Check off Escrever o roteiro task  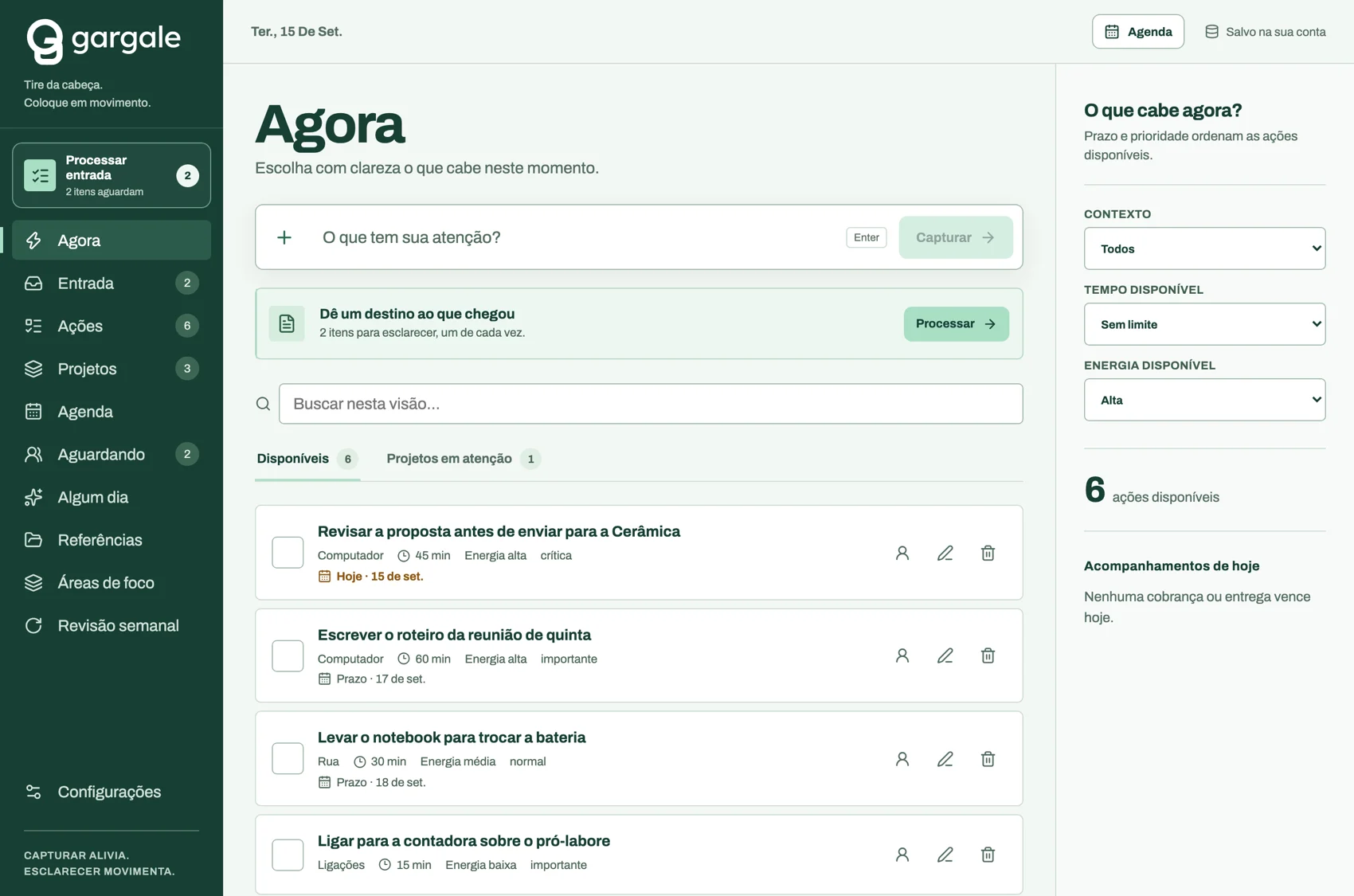point(288,655)
